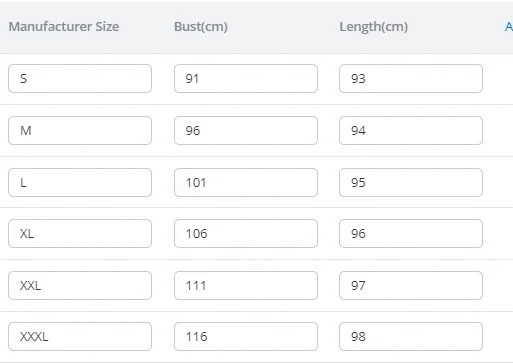Edit the length field showing 96

[x=411, y=234]
